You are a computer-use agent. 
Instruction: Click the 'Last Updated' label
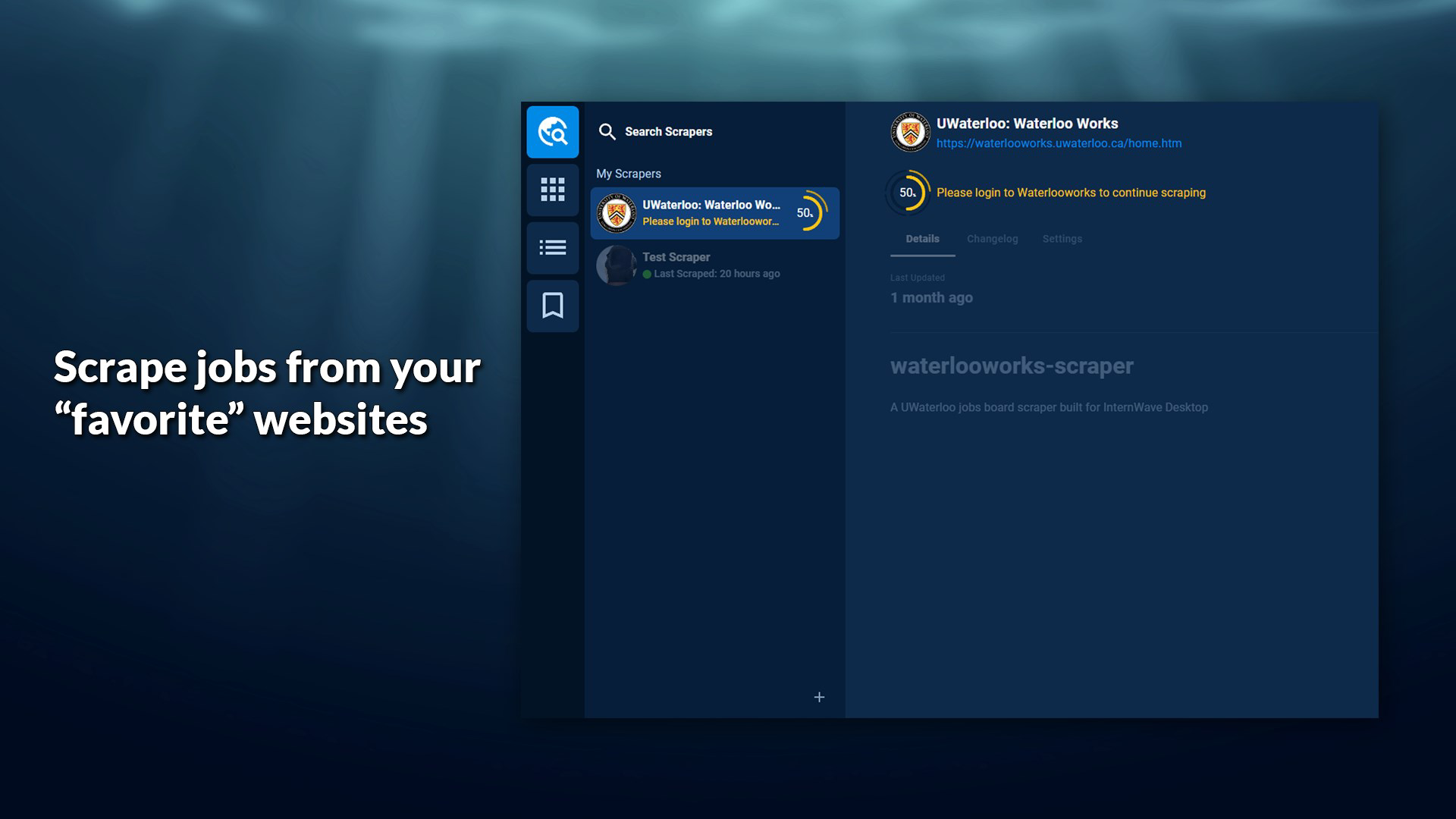[917, 278]
